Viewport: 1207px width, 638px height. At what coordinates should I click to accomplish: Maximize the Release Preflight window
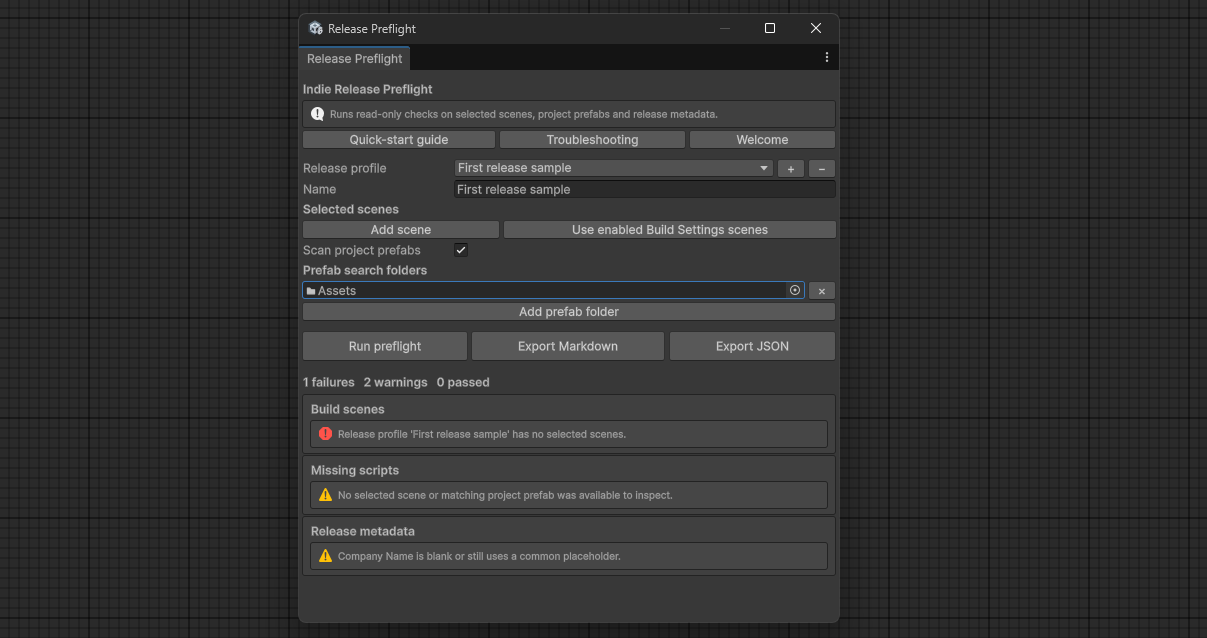coord(770,28)
